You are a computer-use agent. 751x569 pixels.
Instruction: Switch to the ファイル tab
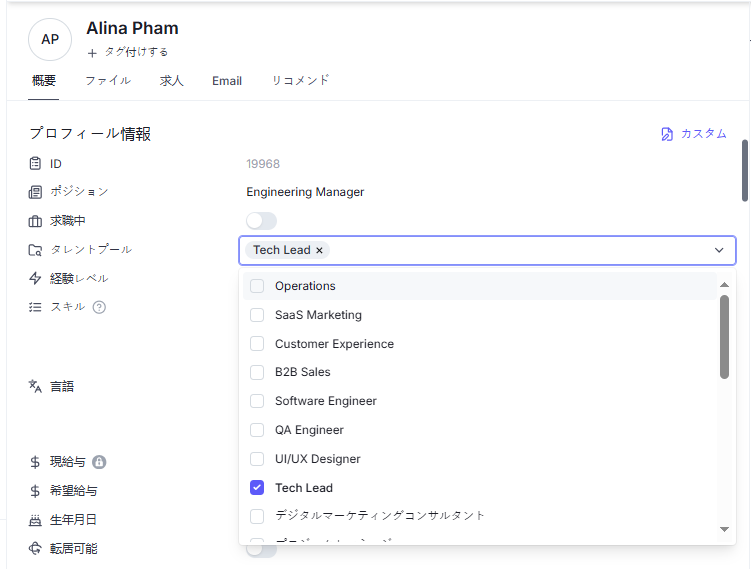(108, 81)
